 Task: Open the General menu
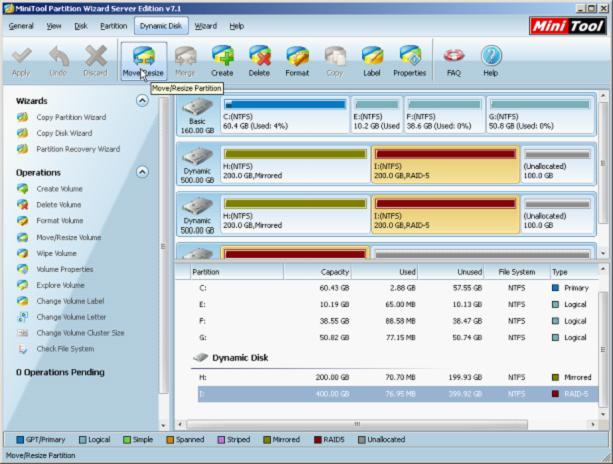point(21,26)
